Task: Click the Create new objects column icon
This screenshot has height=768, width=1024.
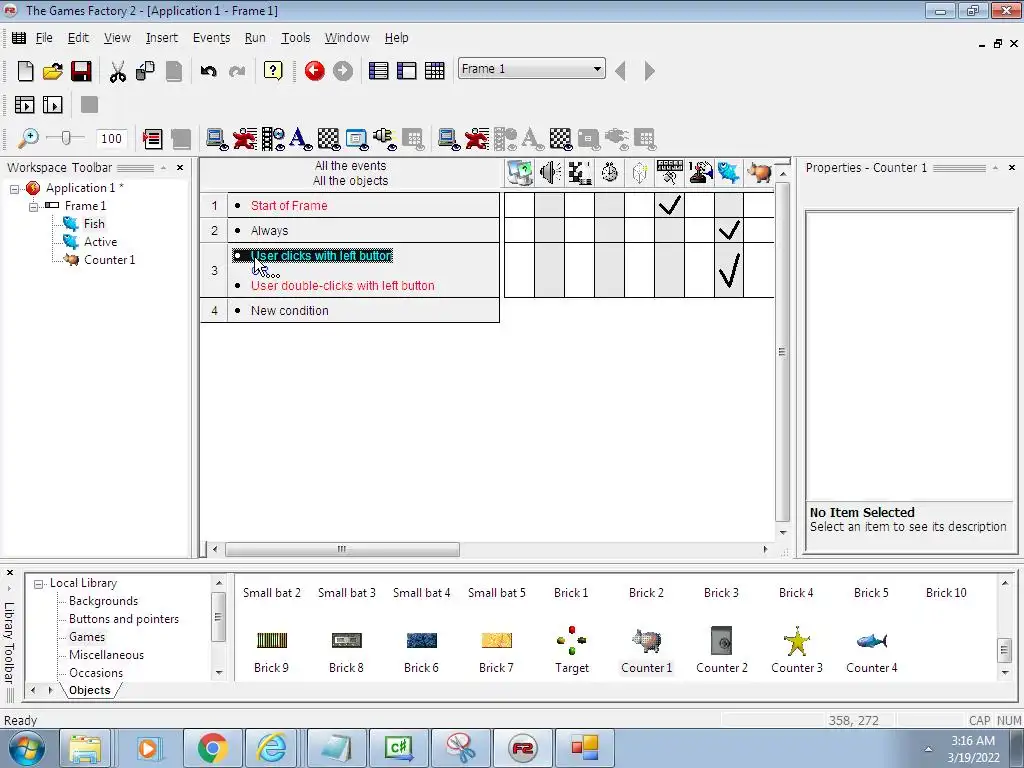Action: pyautogui.click(x=639, y=173)
